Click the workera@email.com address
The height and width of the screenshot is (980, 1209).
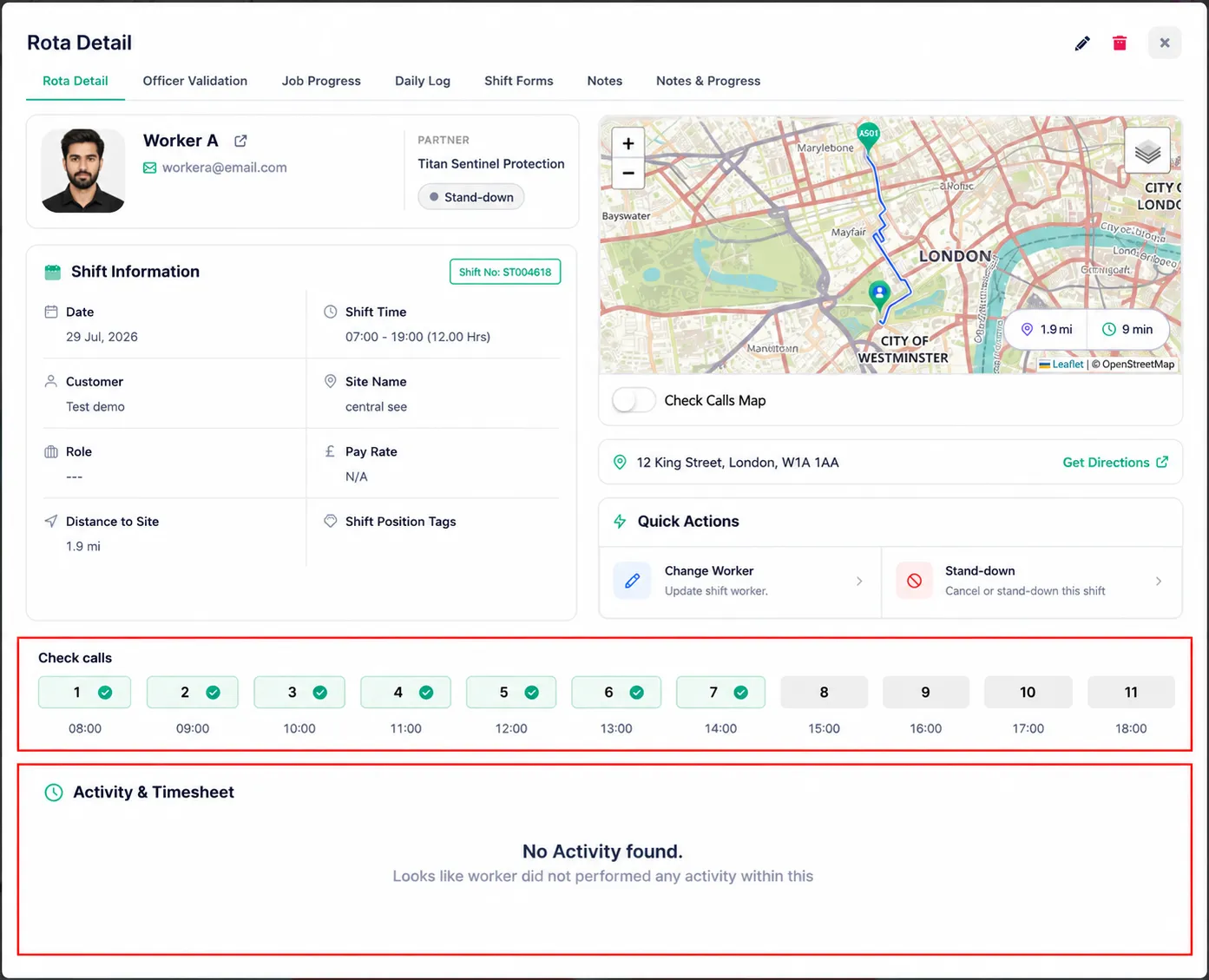click(224, 168)
